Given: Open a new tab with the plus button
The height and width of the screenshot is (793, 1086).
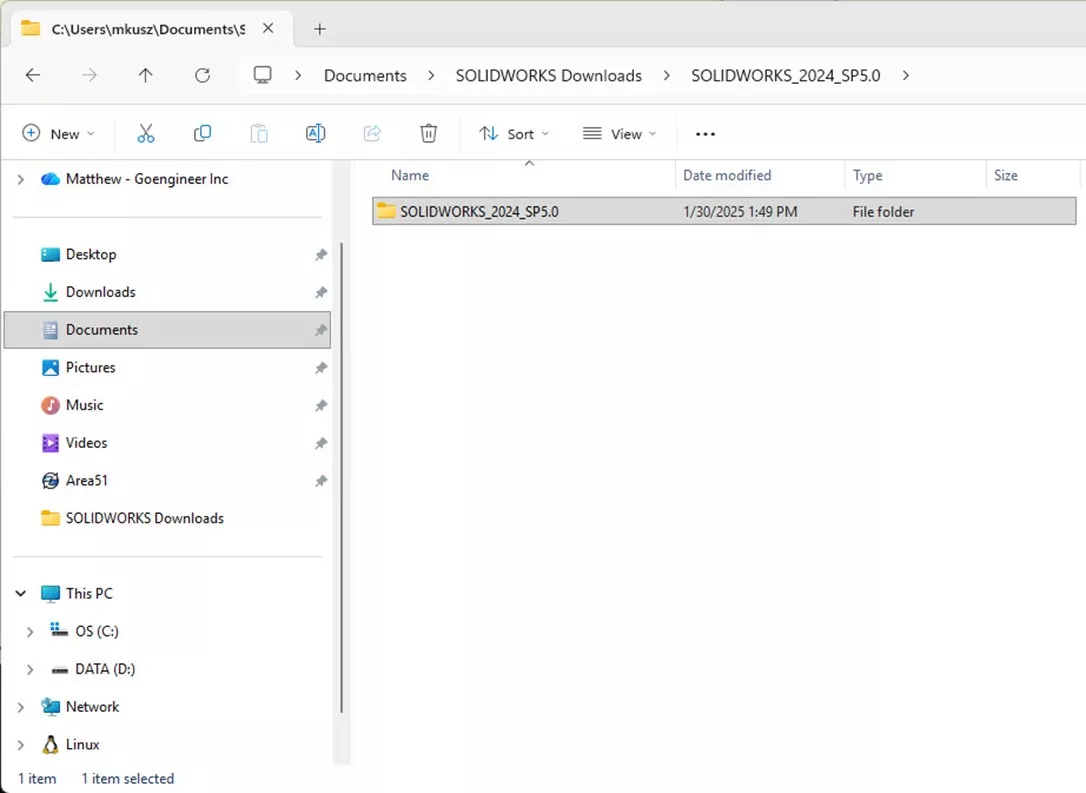Looking at the screenshot, I should [319, 29].
